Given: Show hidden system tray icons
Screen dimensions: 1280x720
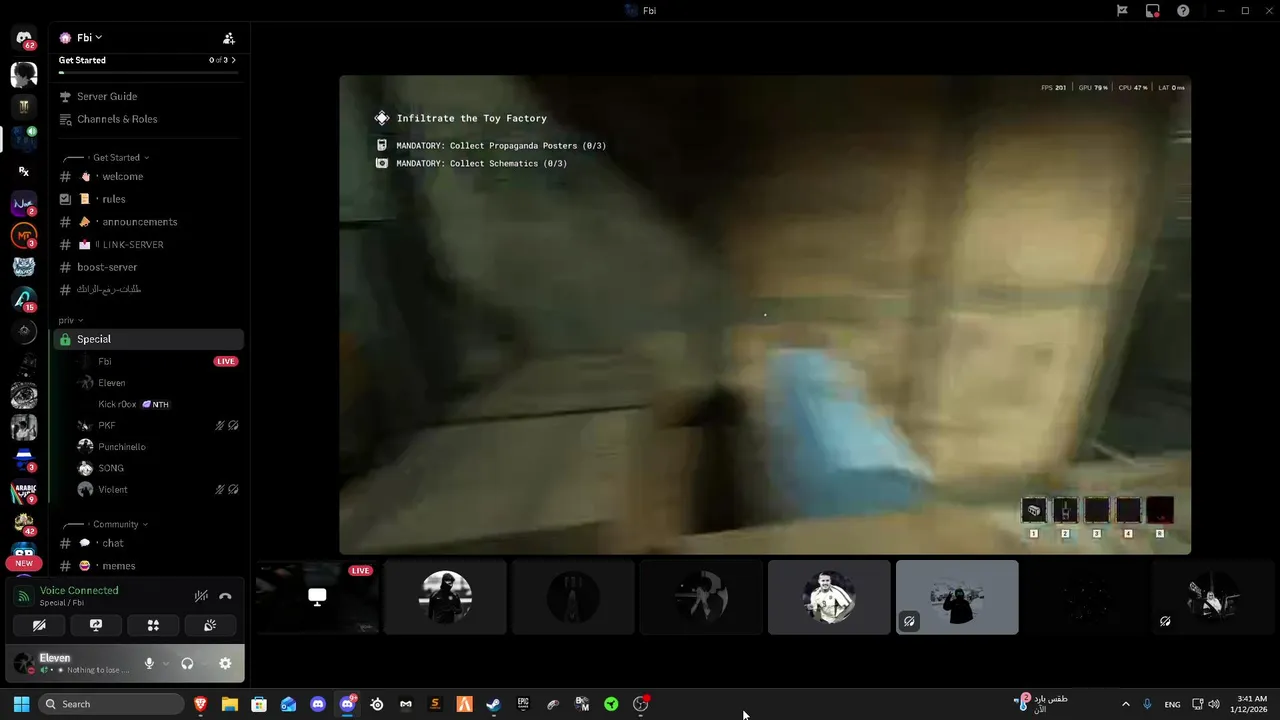Looking at the screenshot, I should coord(1125,704).
